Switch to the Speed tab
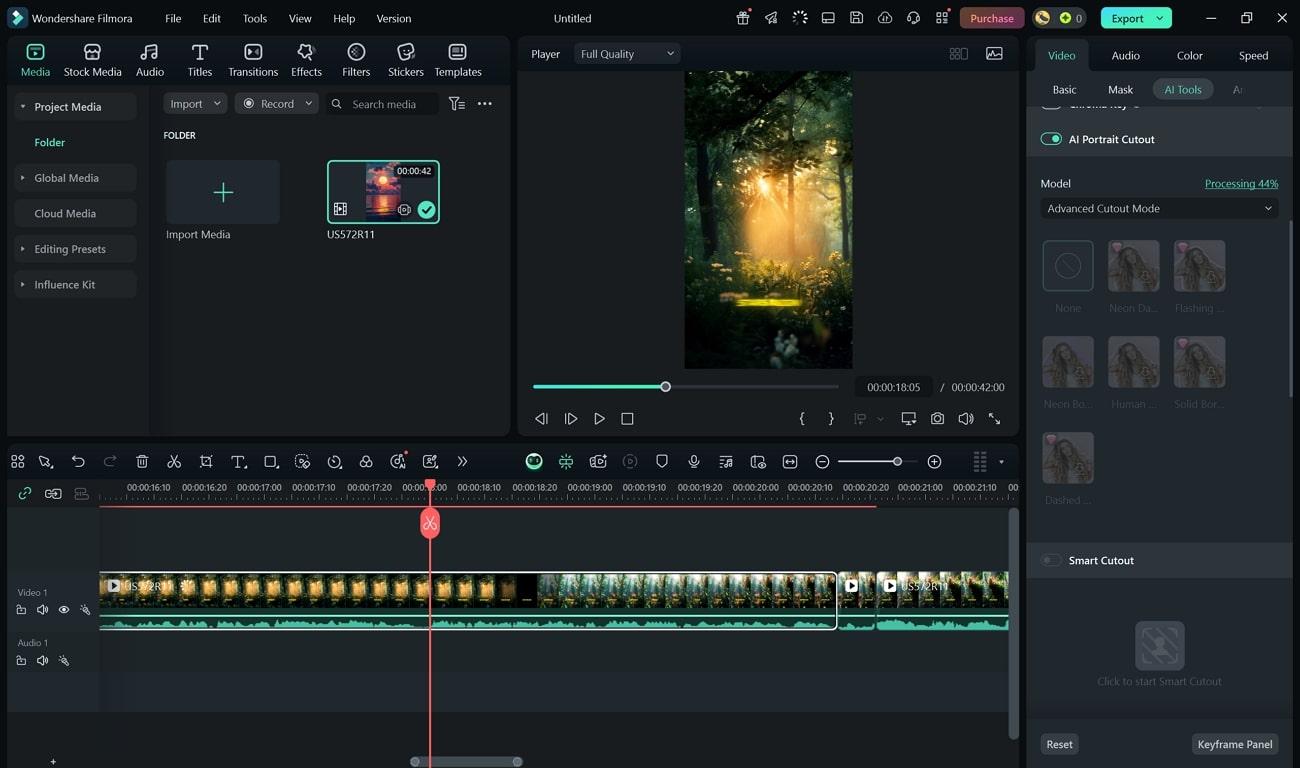Screen dimensions: 1300x768 (x=1253, y=55)
